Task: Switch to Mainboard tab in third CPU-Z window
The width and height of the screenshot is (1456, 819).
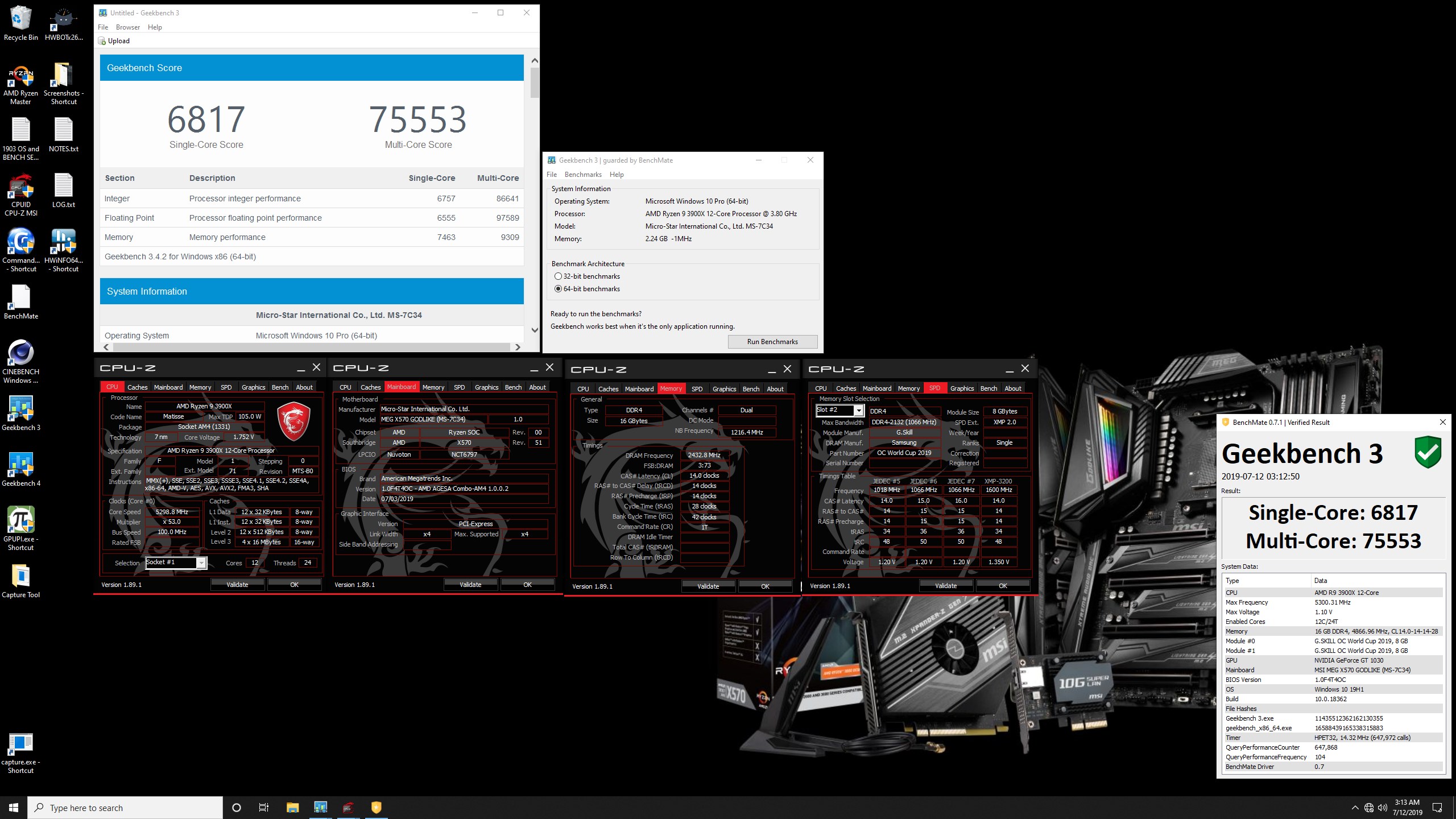Action: point(639,389)
